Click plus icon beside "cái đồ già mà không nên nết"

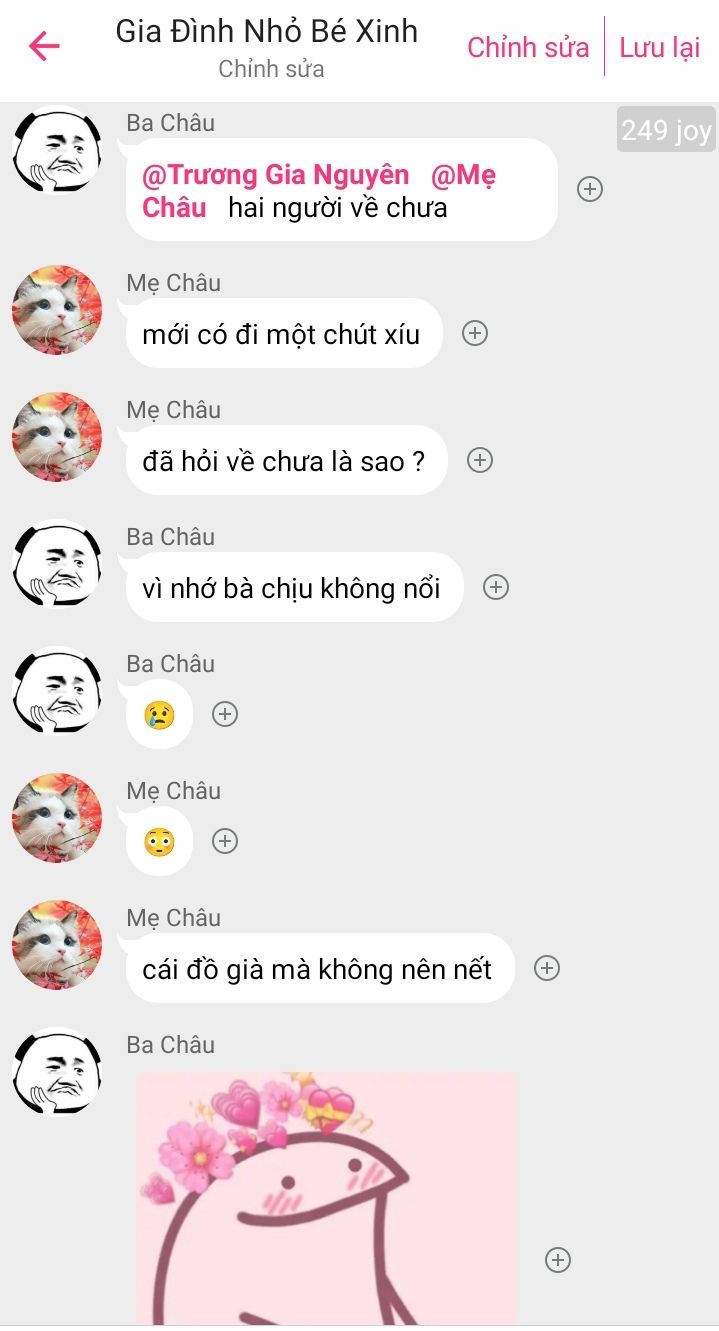[547, 968]
